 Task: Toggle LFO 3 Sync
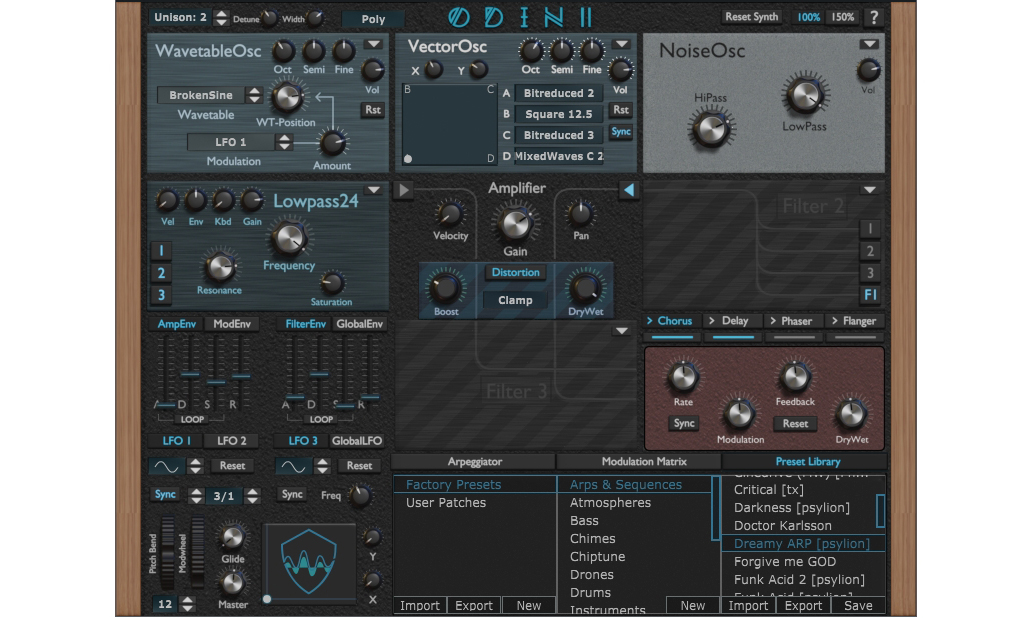292,495
